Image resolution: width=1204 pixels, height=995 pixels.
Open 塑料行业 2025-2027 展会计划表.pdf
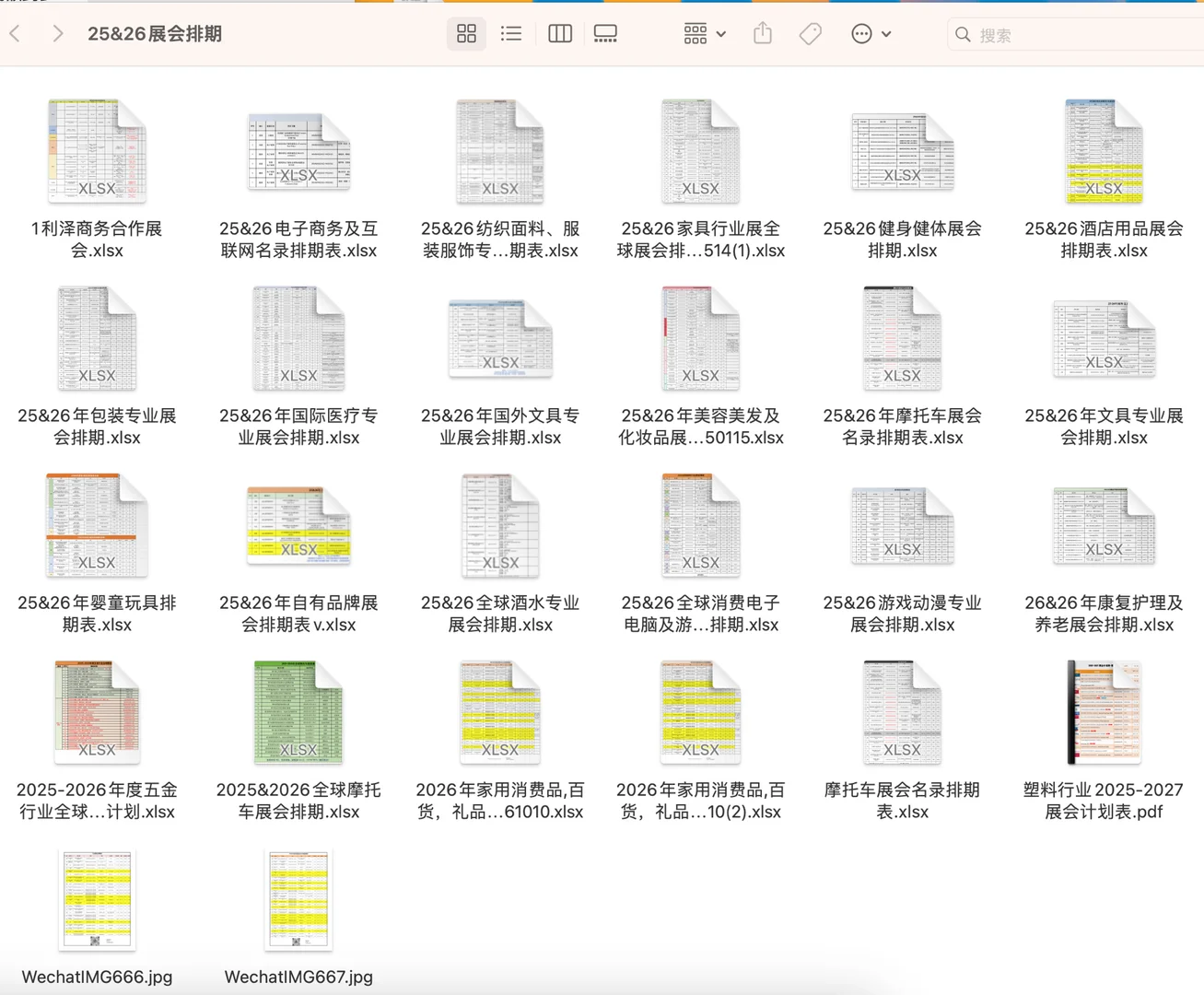[1103, 712]
